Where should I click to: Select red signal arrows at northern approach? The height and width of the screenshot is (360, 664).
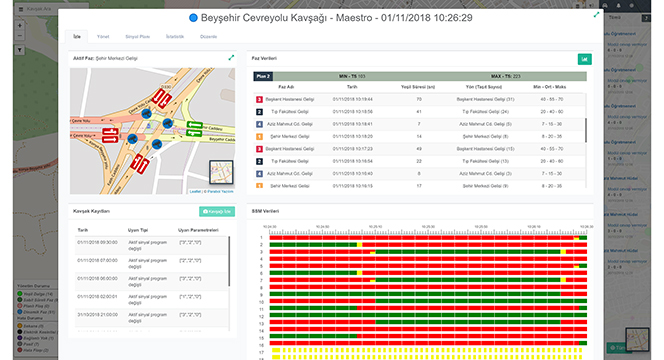[162, 98]
